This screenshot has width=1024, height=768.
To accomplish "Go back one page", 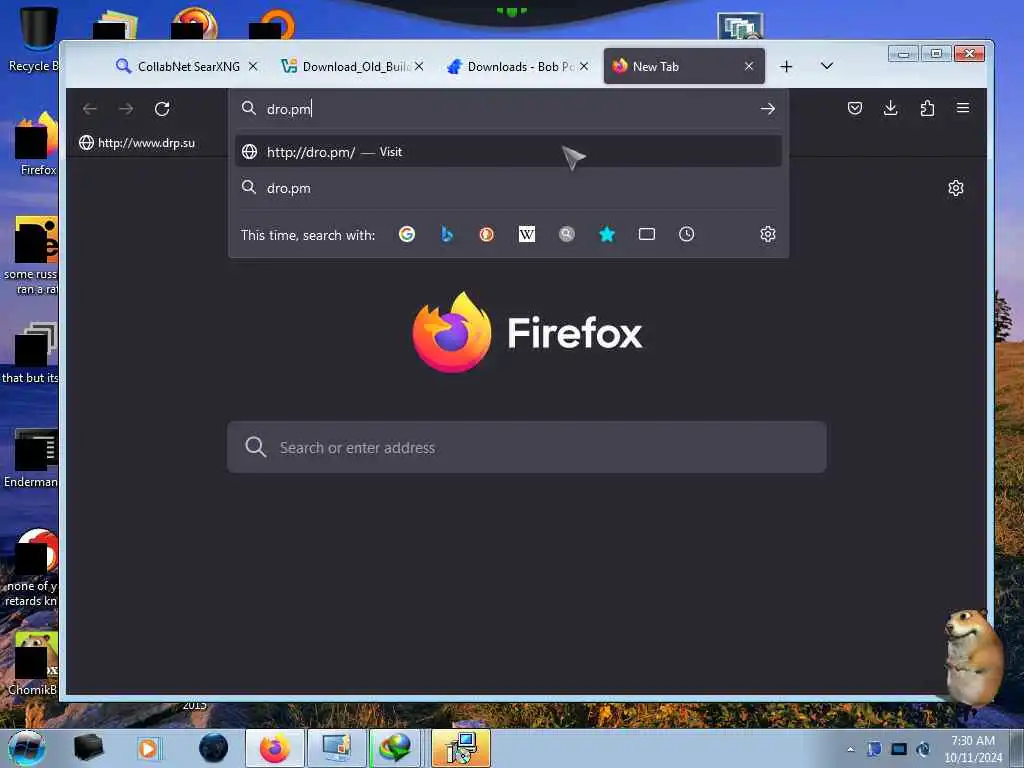I will tap(90, 108).
